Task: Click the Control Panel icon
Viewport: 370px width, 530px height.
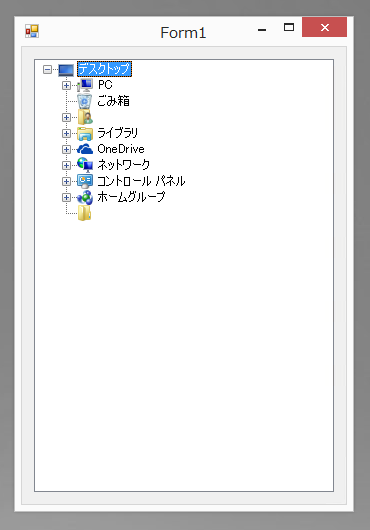Action: click(x=85, y=181)
